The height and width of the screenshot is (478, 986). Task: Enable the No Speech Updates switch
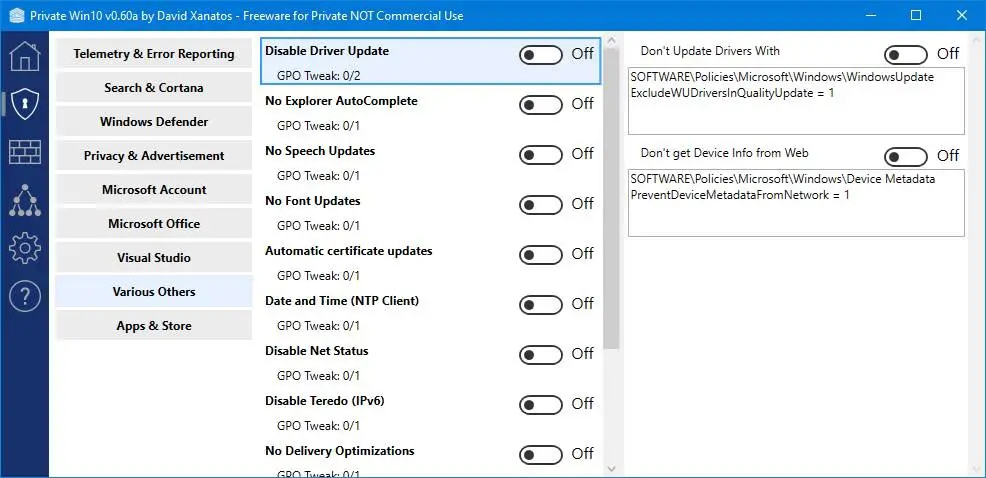pos(541,154)
